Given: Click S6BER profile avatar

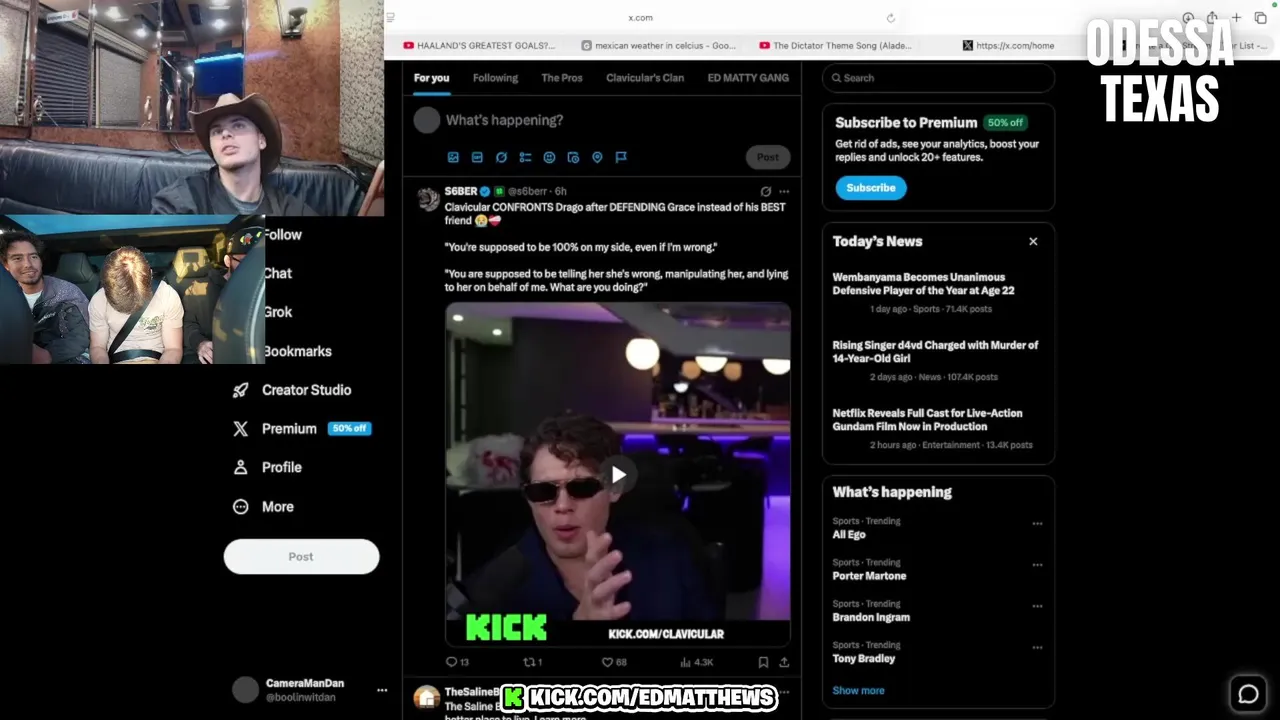Looking at the screenshot, I should pyautogui.click(x=428, y=199).
